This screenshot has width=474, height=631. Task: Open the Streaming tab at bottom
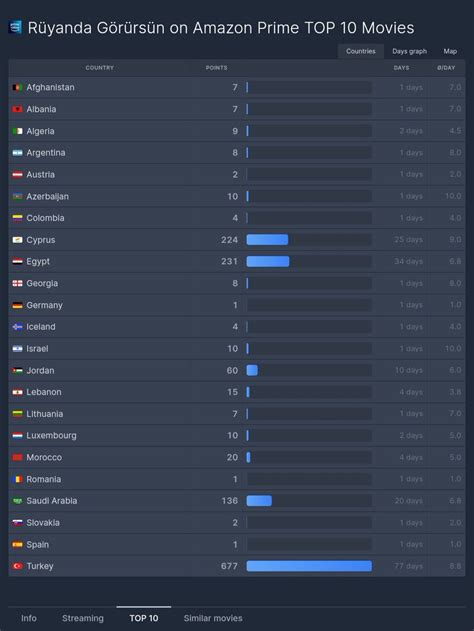83,618
